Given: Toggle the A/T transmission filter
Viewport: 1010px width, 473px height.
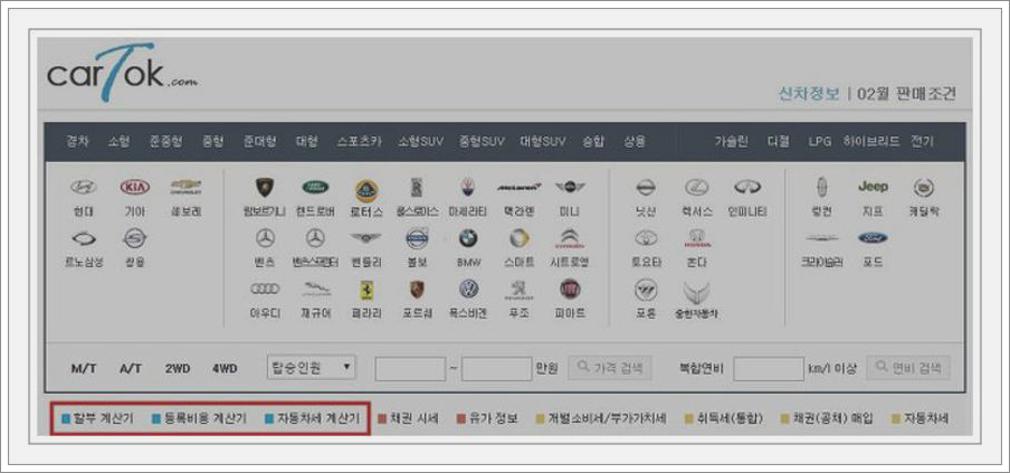Looking at the screenshot, I should coord(130,369).
